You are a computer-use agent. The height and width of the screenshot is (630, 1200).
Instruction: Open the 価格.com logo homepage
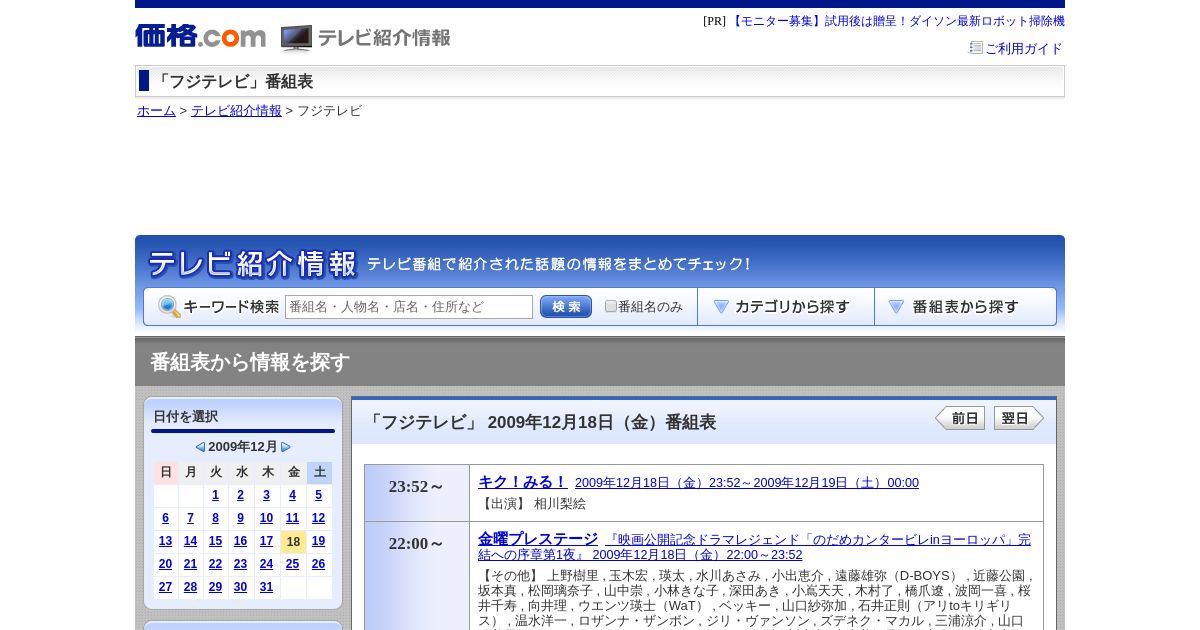[200, 36]
